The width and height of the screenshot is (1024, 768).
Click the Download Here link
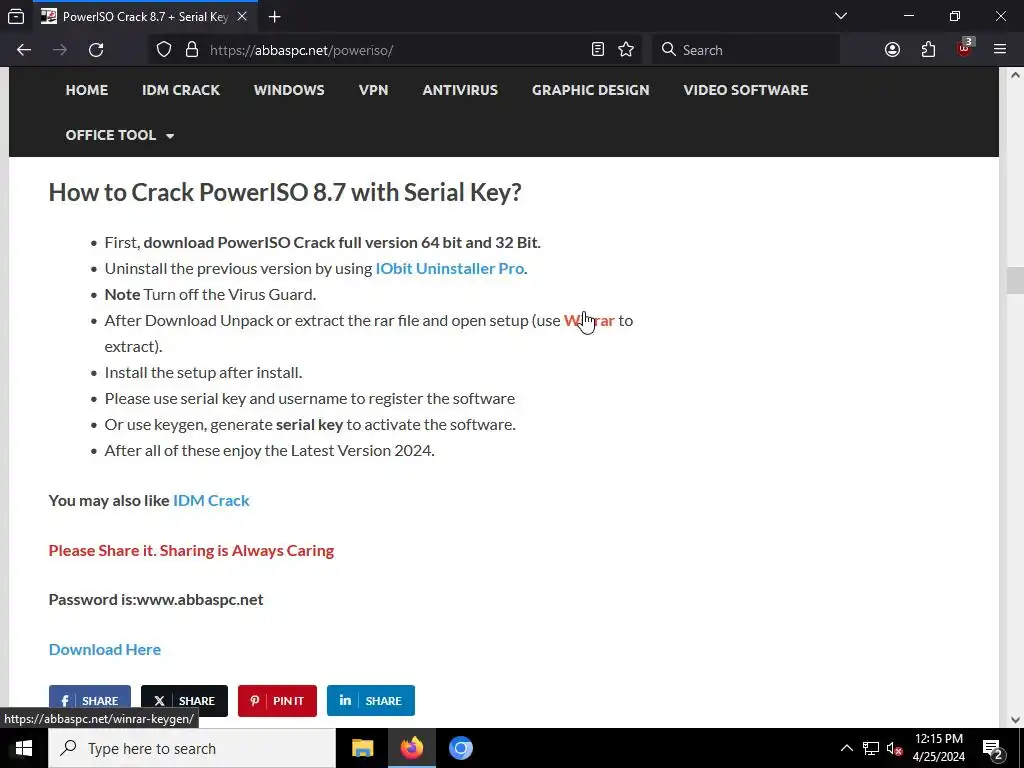point(104,649)
